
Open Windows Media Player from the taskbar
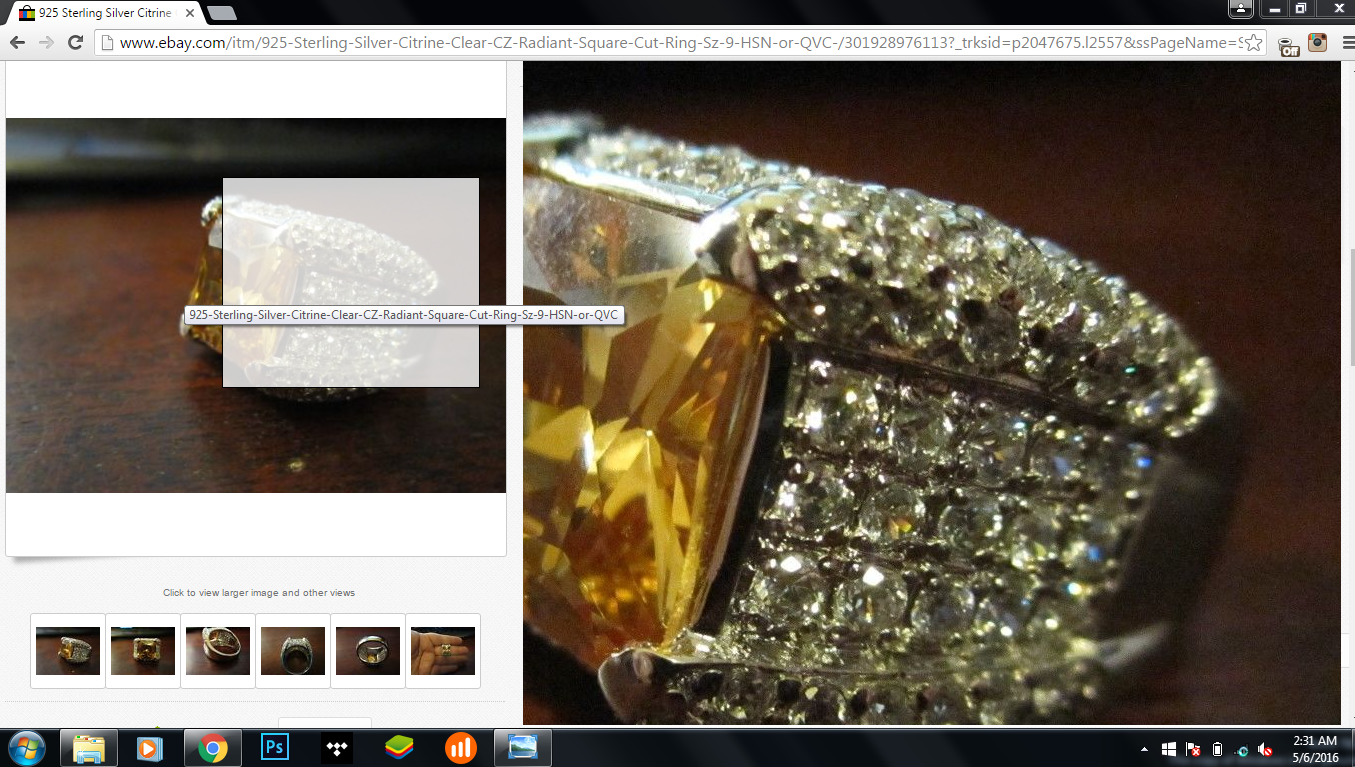pos(150,747)
